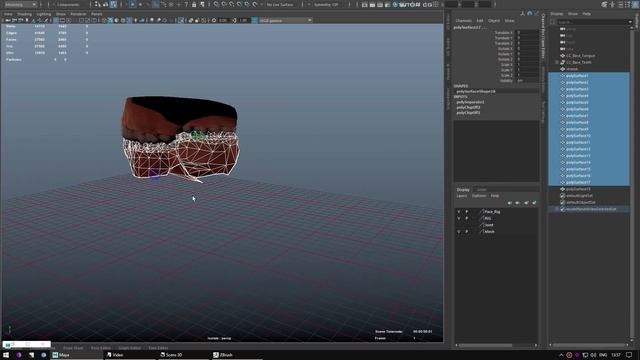Toggle the isolate select icon

point(180,20)
